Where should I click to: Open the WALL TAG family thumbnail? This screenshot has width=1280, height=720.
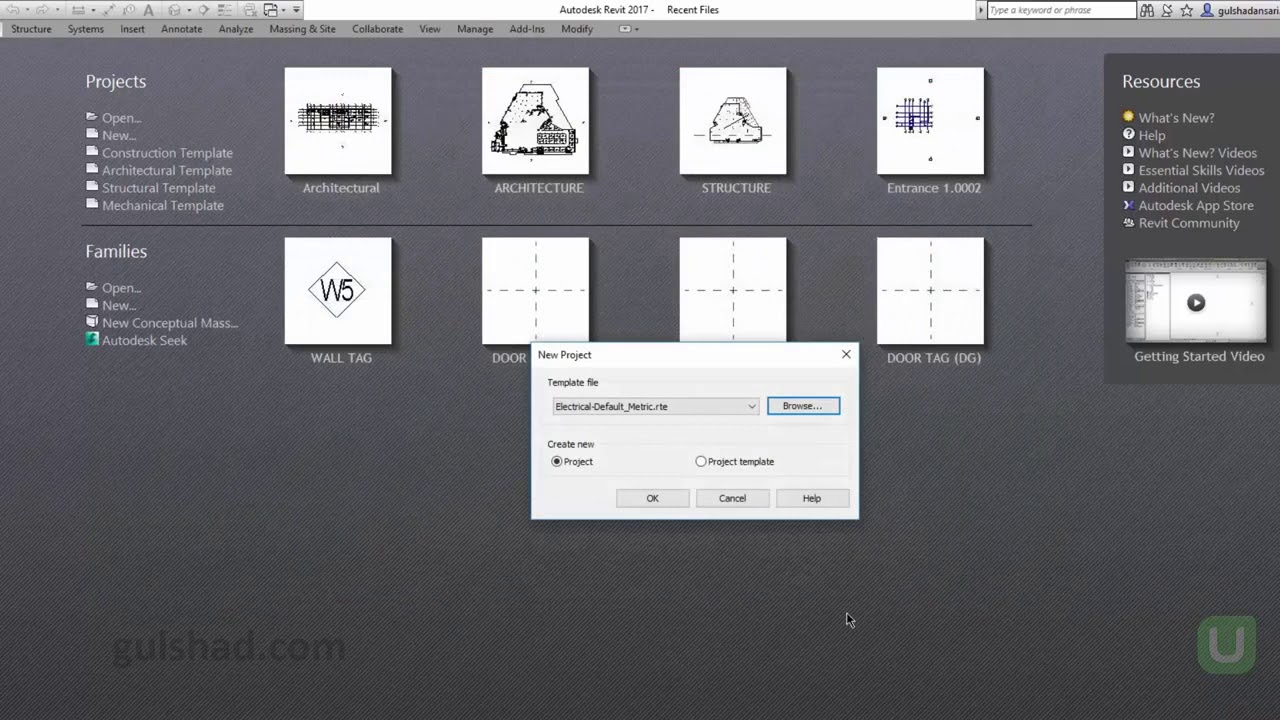[x=338, y=291]
